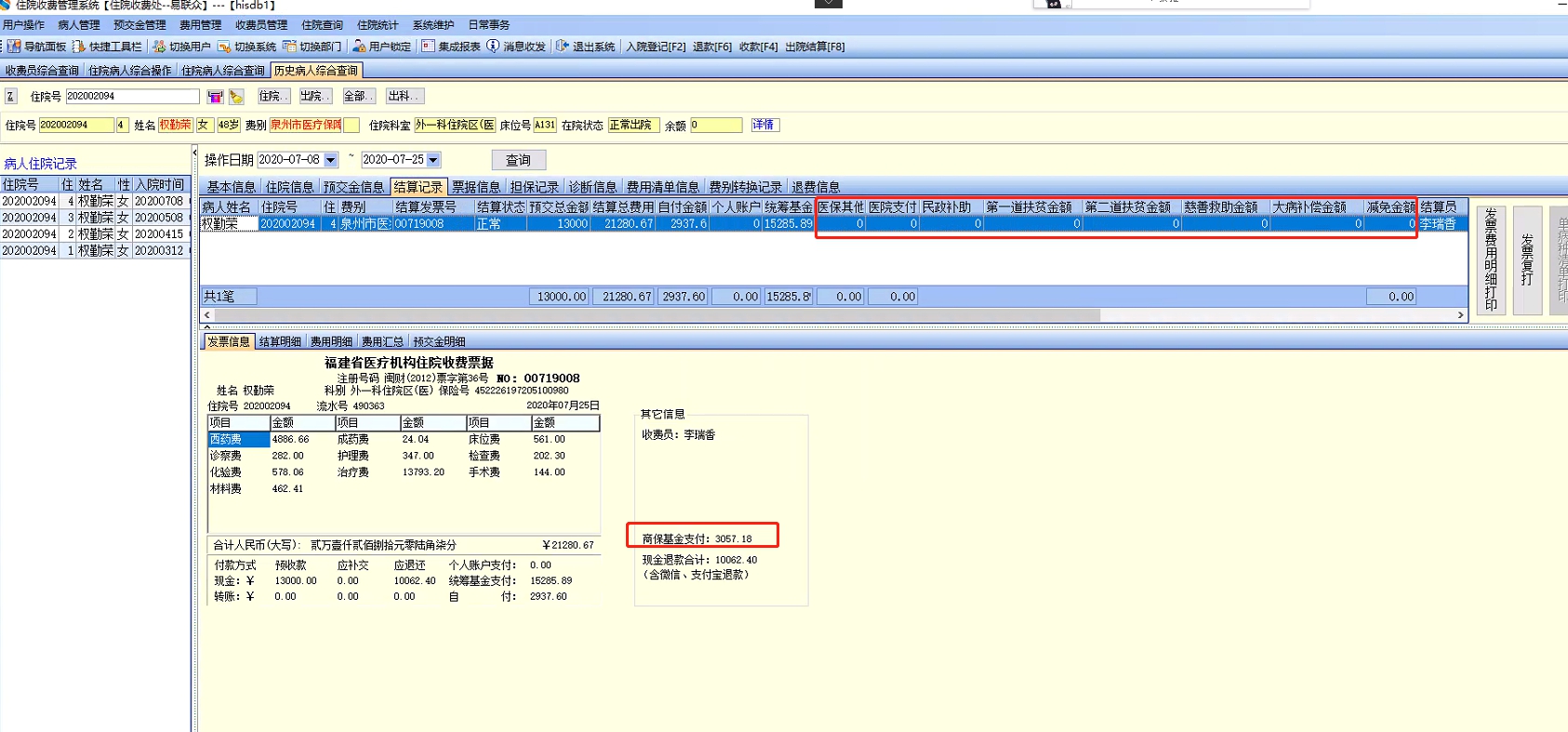The image size is (1568, 732).
Task: Click 出院结算[F8] toolbar button
Action: 815,47
